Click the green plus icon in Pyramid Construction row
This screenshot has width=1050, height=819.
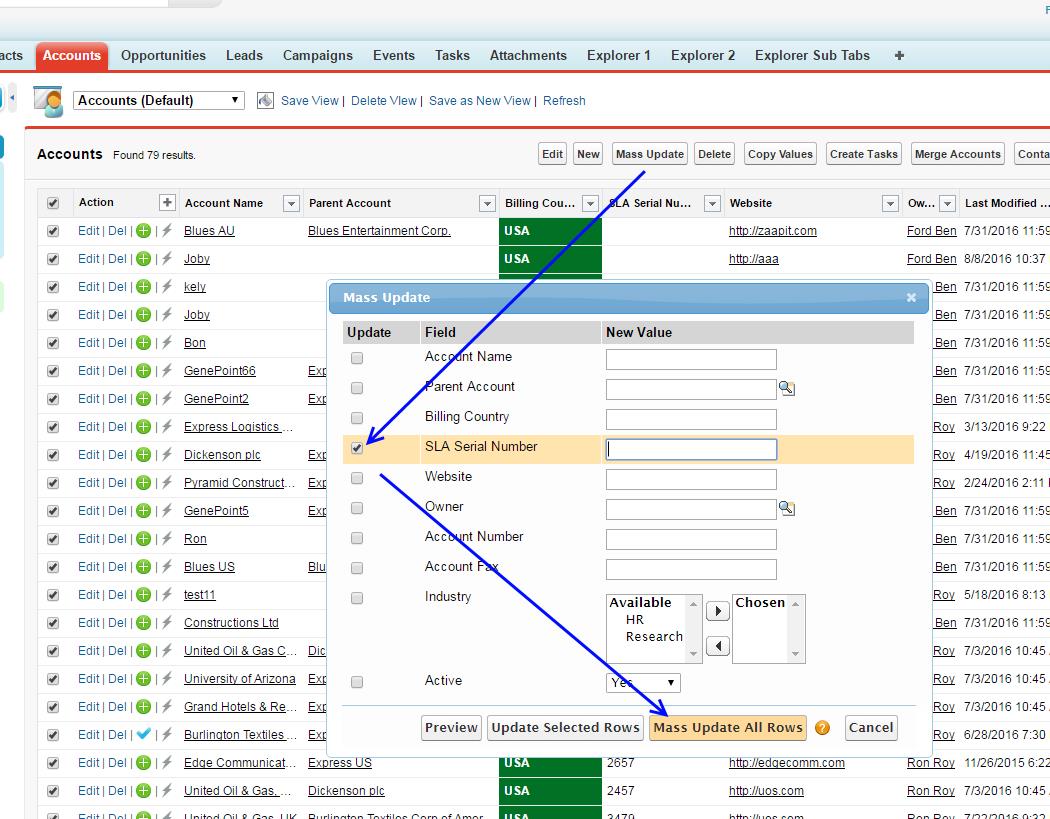143,483
